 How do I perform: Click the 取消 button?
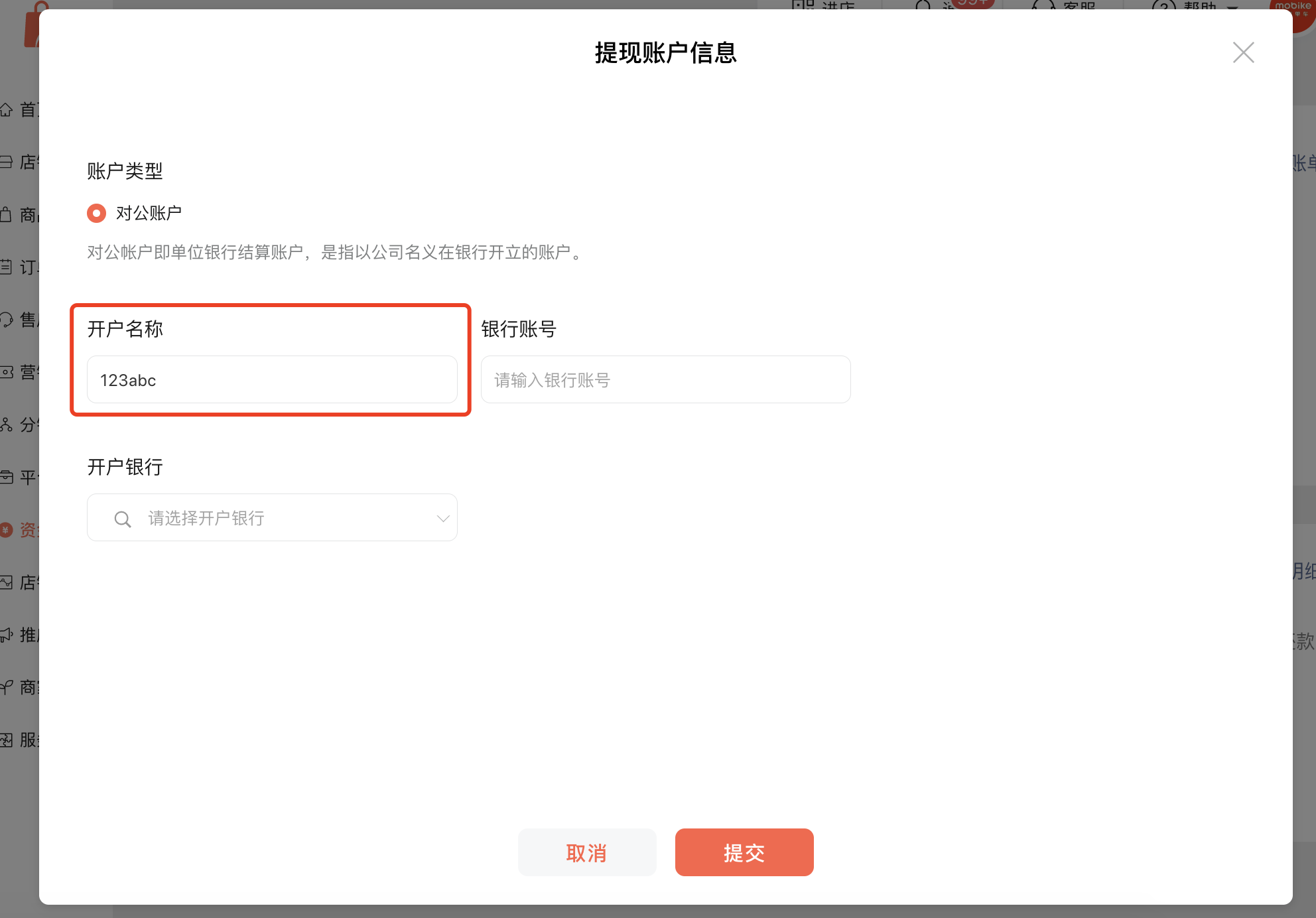[587, 852]
